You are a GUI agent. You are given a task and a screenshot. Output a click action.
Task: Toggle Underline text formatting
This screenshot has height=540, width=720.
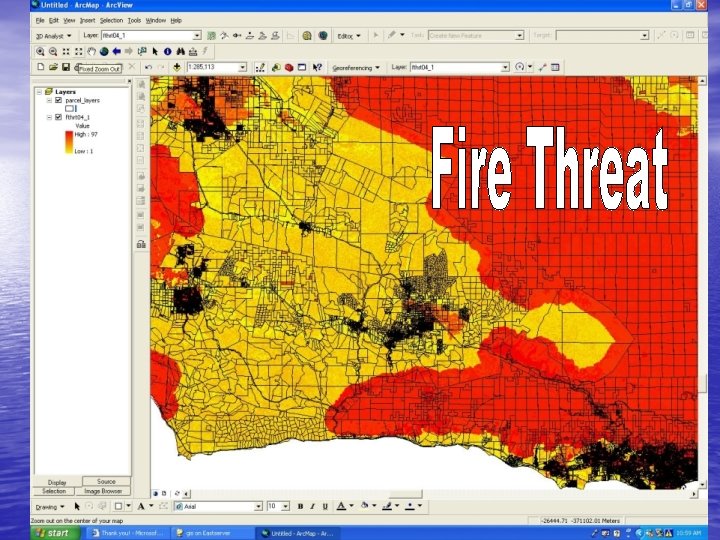click(325, 506)
